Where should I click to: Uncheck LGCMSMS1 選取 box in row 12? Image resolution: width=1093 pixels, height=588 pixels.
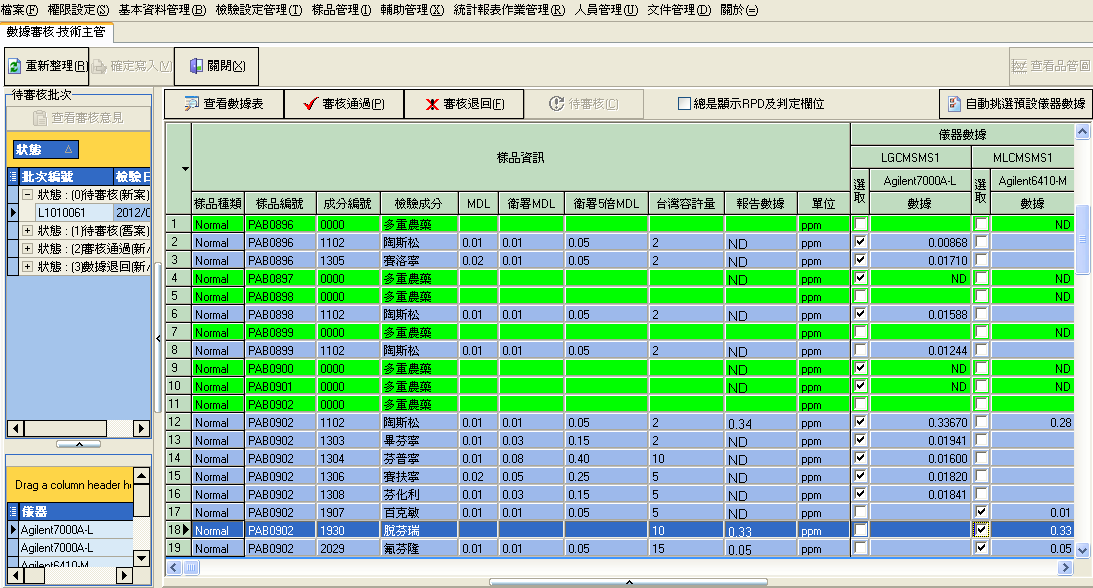click(860, 421)
